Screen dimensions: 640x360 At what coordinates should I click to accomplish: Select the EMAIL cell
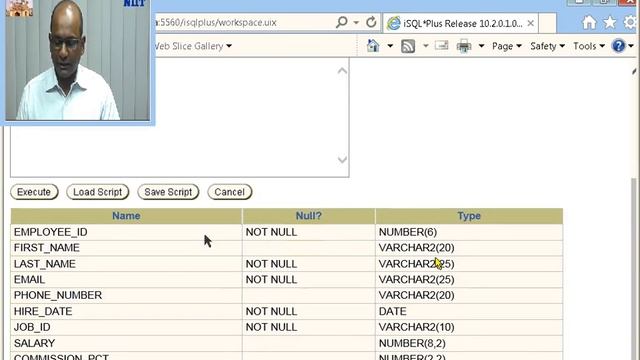pos(126,280)
